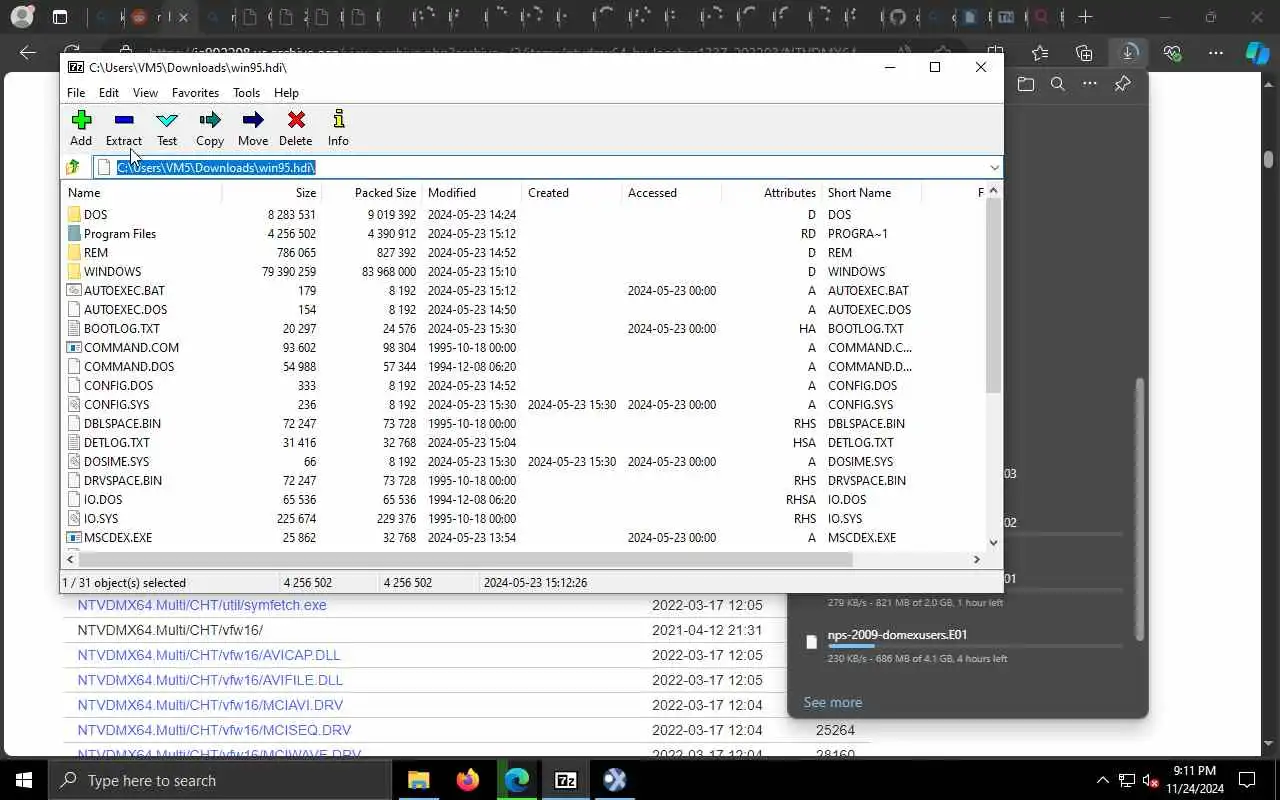
Task: Open Edge collections icon
Action: pos(1084,53)
